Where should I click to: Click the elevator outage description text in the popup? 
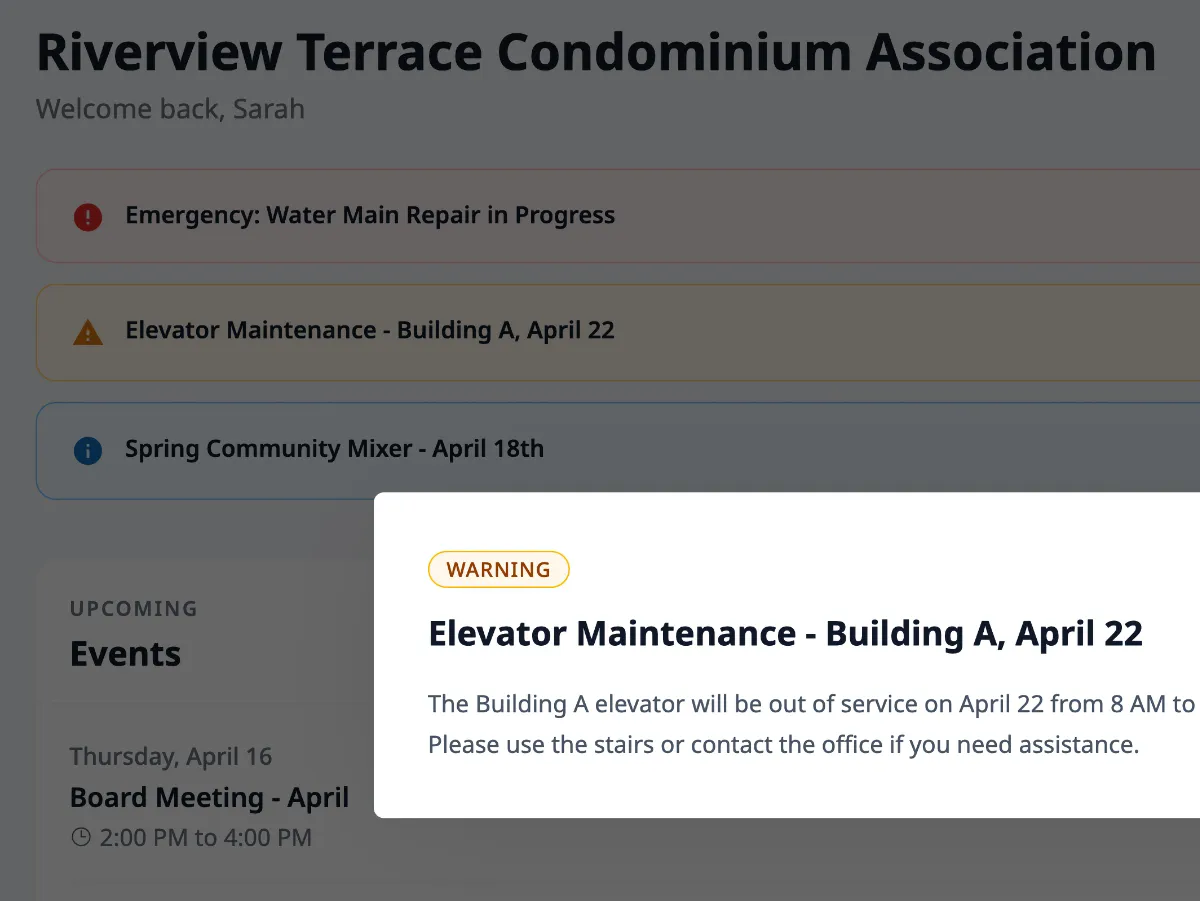[x=800, y=723]
